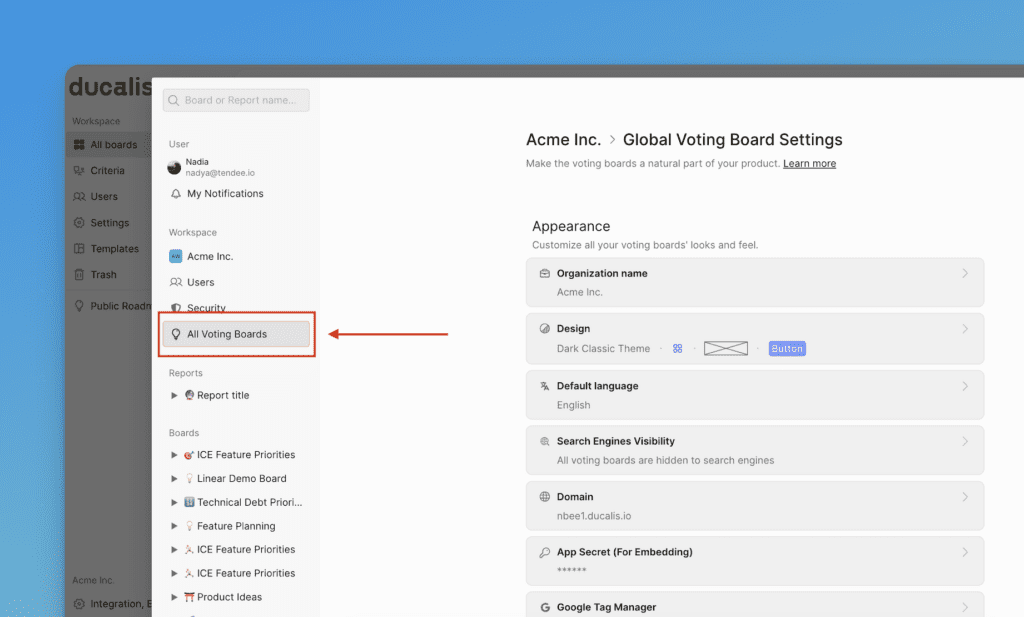Click the Security shield icon

pos(176,308)
